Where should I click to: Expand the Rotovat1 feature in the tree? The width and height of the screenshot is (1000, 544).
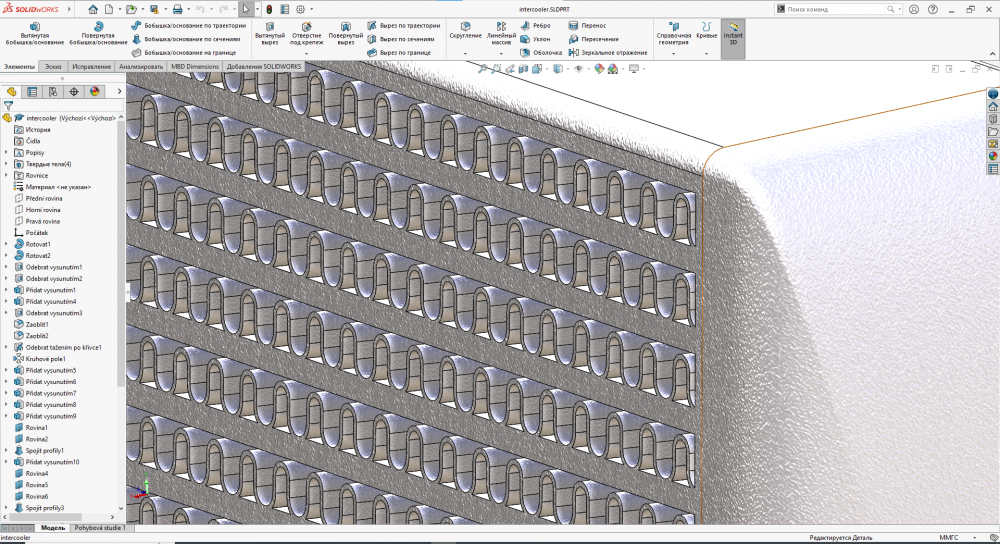point(6,244)
